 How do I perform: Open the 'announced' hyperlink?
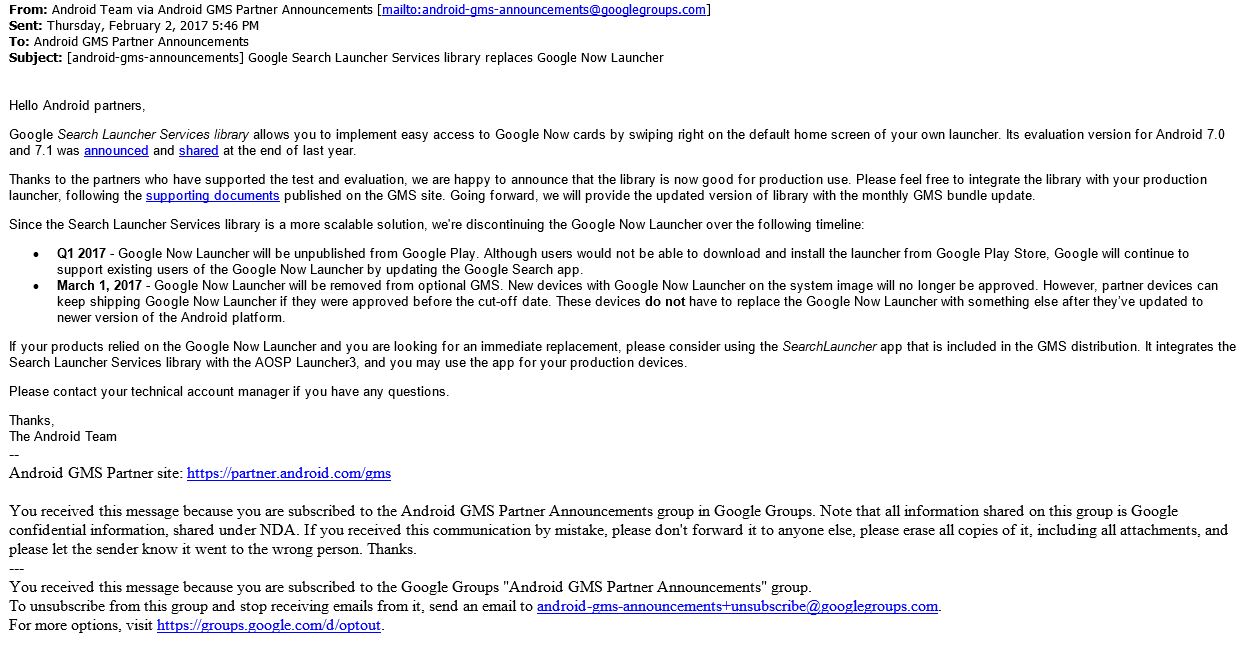pos(116,151)
